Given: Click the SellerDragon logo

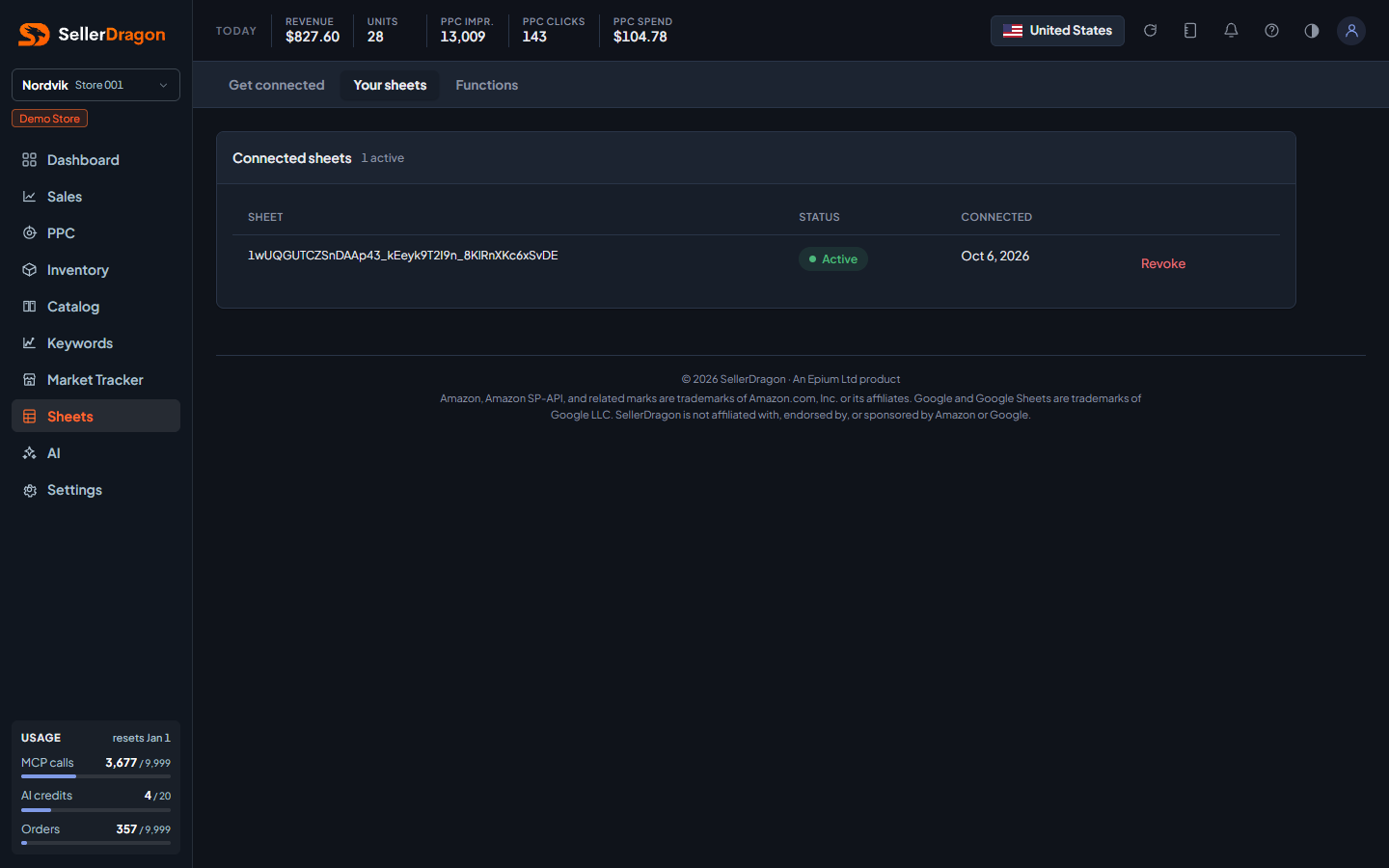Looking at the screenshot, I should 93,35.
